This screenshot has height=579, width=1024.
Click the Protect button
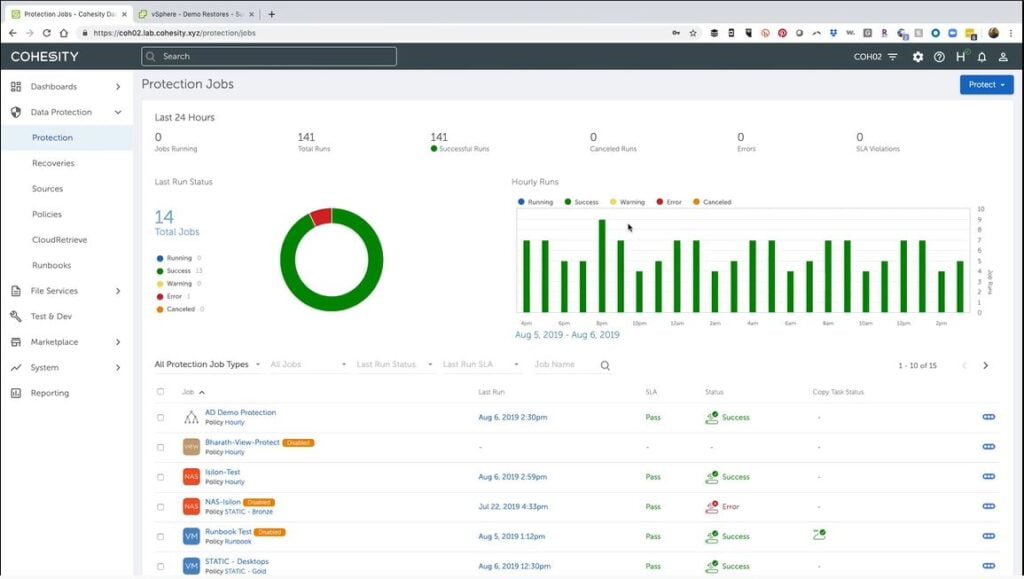pyautogui.click(x=986, y=84)
